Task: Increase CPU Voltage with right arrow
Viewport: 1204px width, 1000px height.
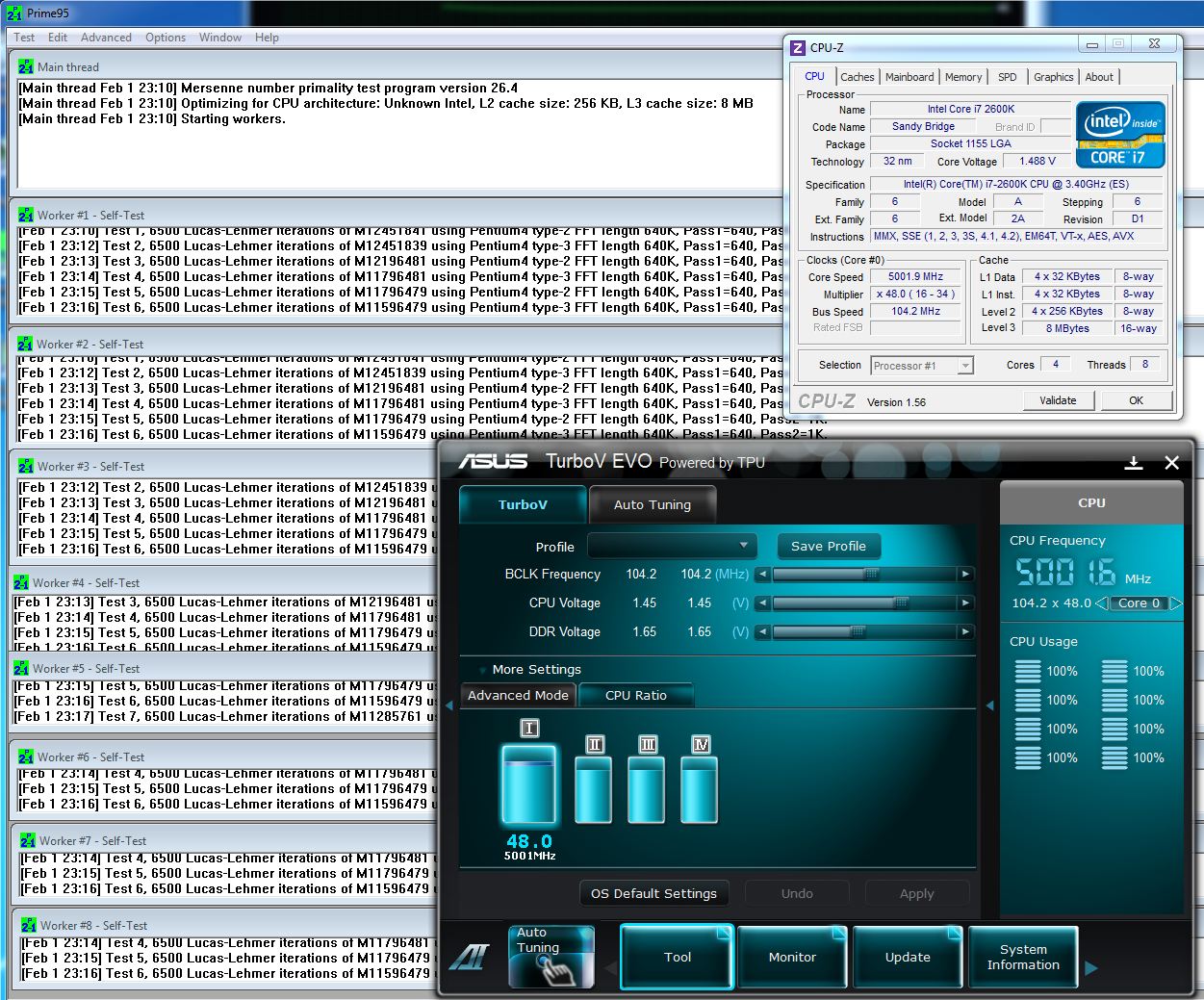Action: tap(965, 603)
